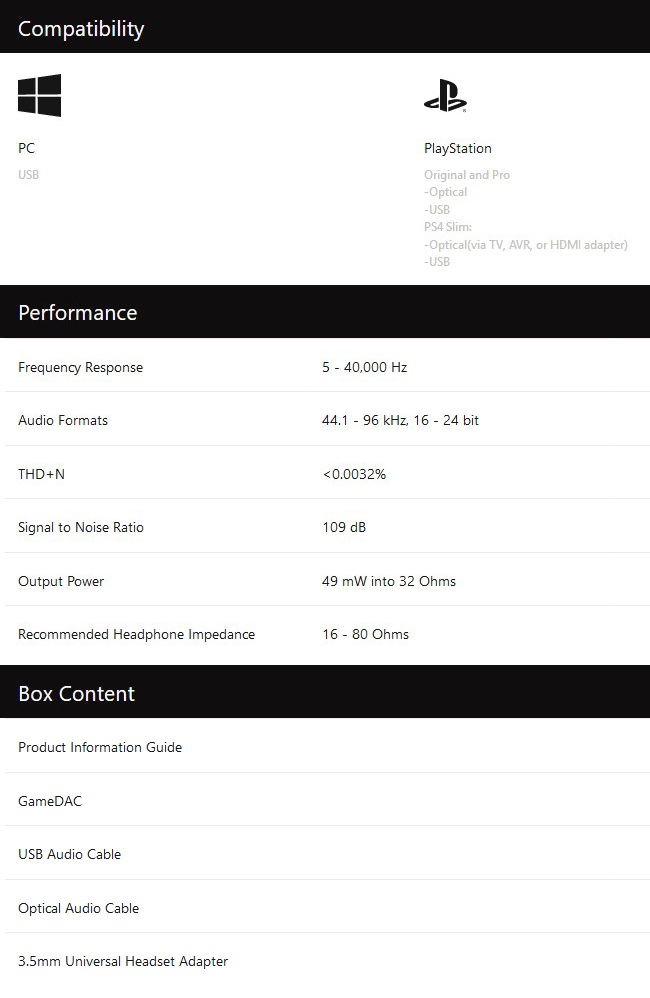
Task: Click the PlayStation platform label
Action: click(x=458, y=148)
